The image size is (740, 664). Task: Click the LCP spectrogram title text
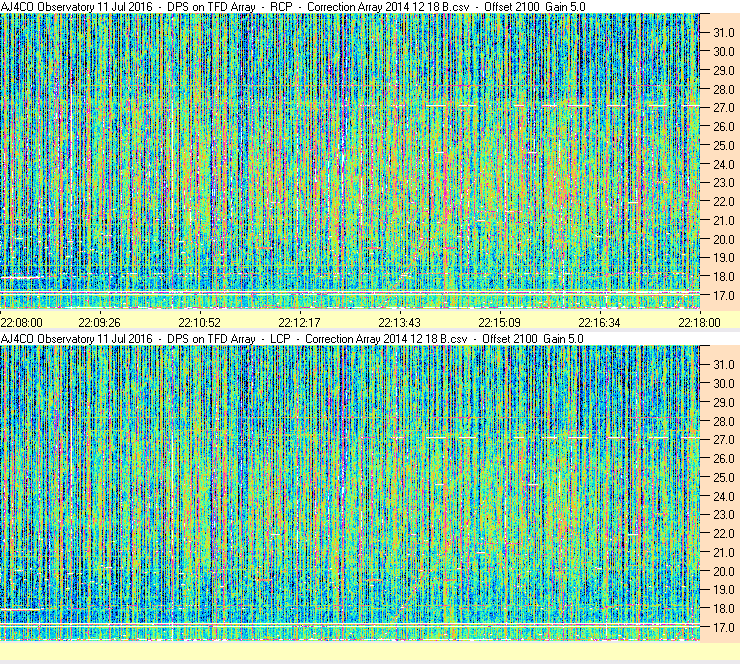(x=292, y=338)
